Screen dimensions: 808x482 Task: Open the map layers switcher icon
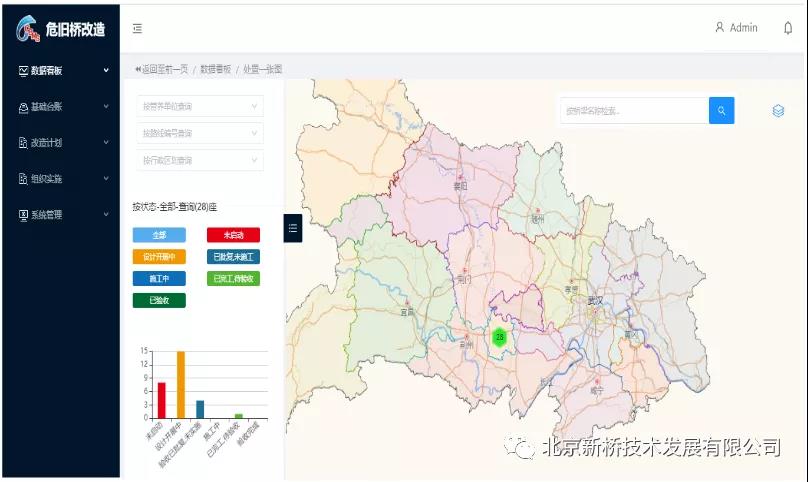point(778,111)
